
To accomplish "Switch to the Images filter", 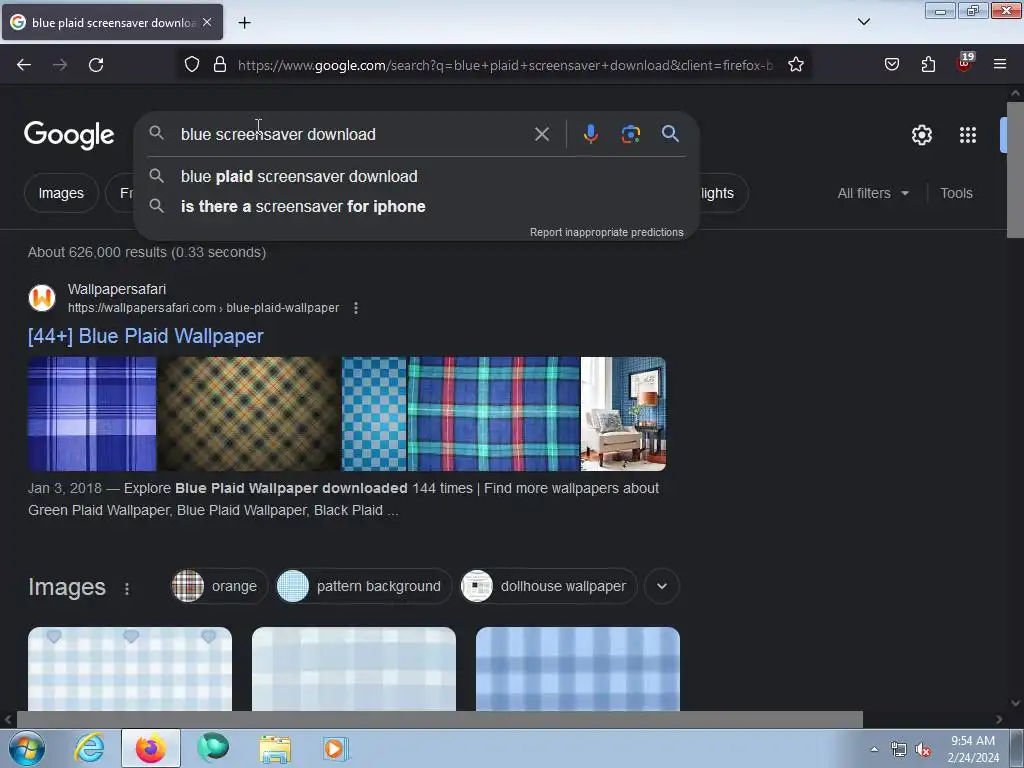I will [x=61, y=193].
